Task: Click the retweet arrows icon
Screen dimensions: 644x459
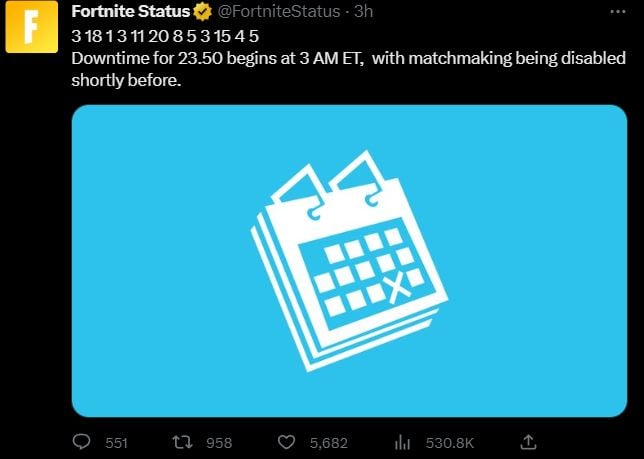Action: coord(182,442)
